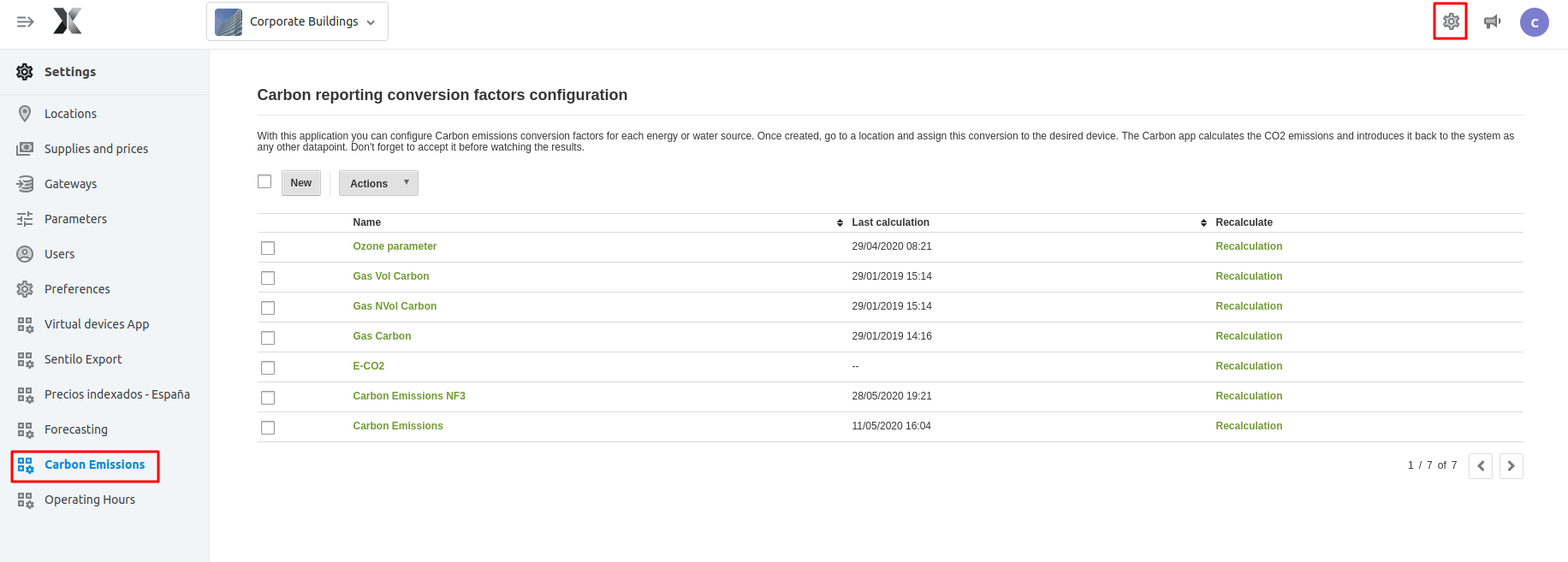1568x562 pixels.
Task: Open announcements megaphone icon
Action: point(1492,21)
